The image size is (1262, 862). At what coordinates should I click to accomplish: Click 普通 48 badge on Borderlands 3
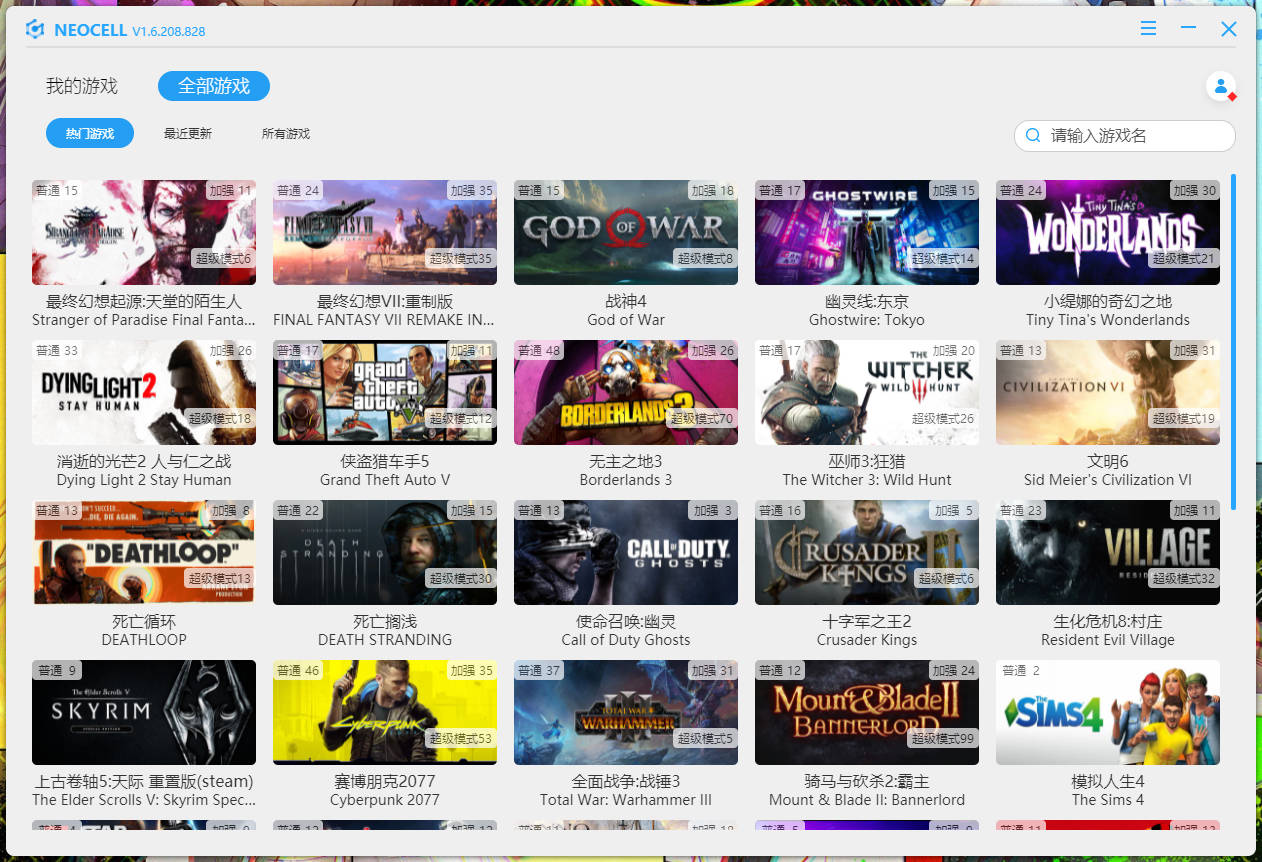click(x=538, y=351)
